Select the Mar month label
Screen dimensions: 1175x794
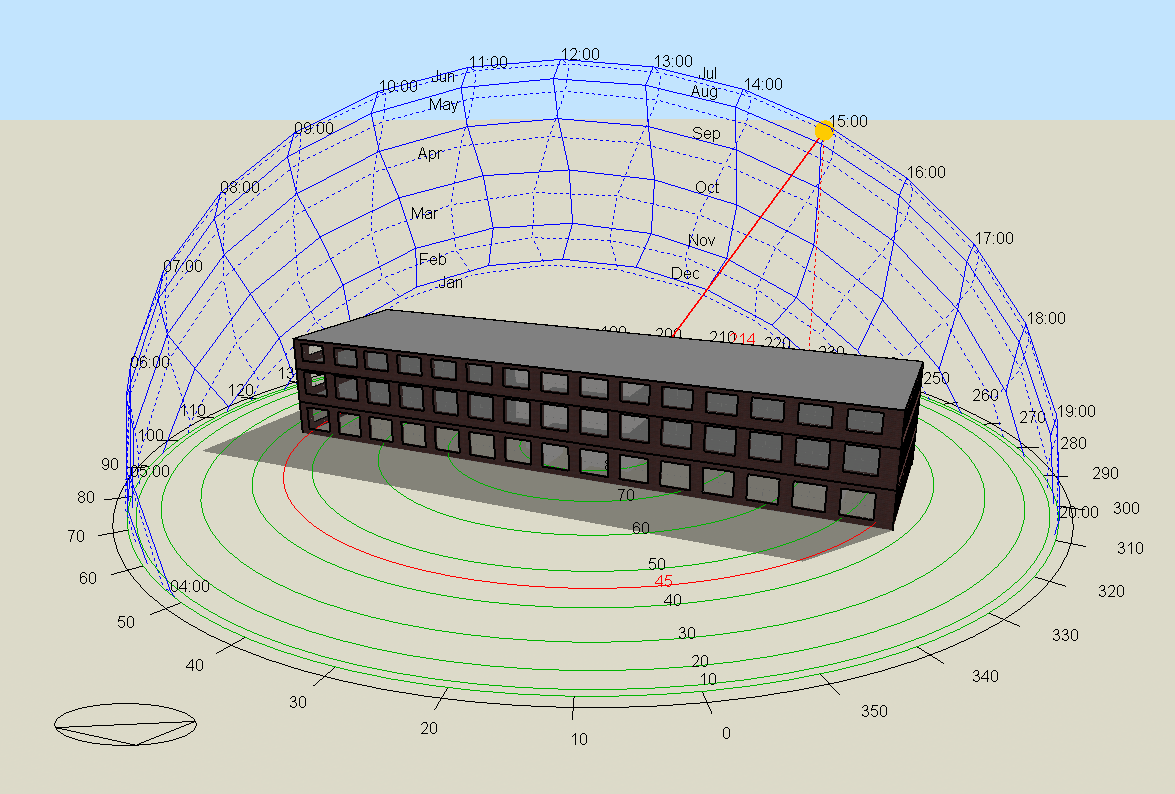424,213
